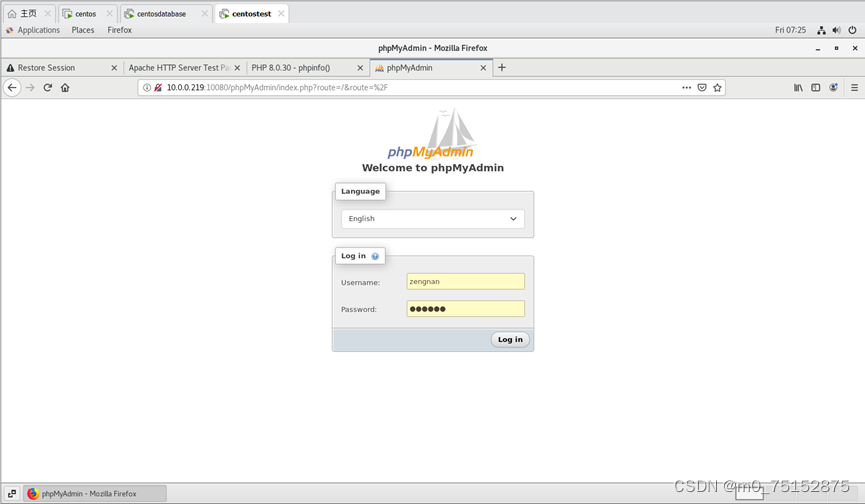Switch to Apache HTTP Server Test tab

tap(184, 68)
